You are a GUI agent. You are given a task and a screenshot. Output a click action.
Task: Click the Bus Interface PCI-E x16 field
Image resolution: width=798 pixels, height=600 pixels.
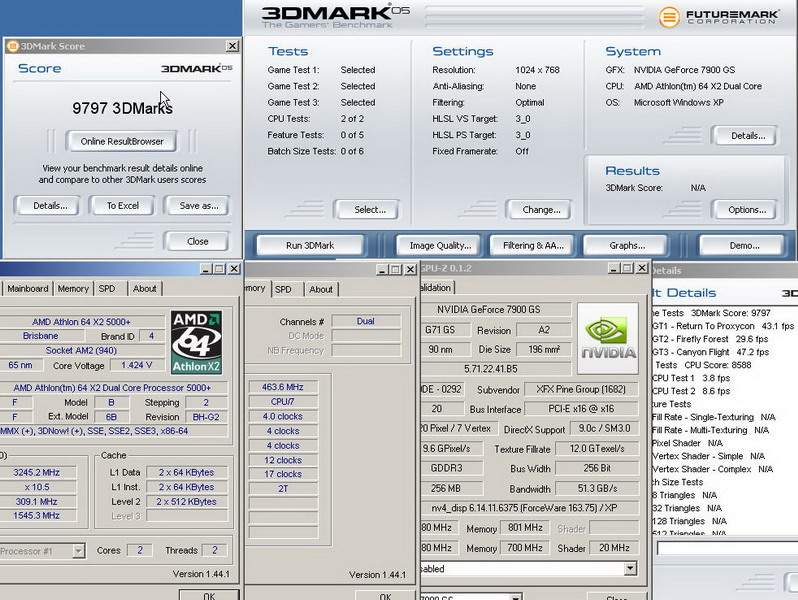coord(581,409)
